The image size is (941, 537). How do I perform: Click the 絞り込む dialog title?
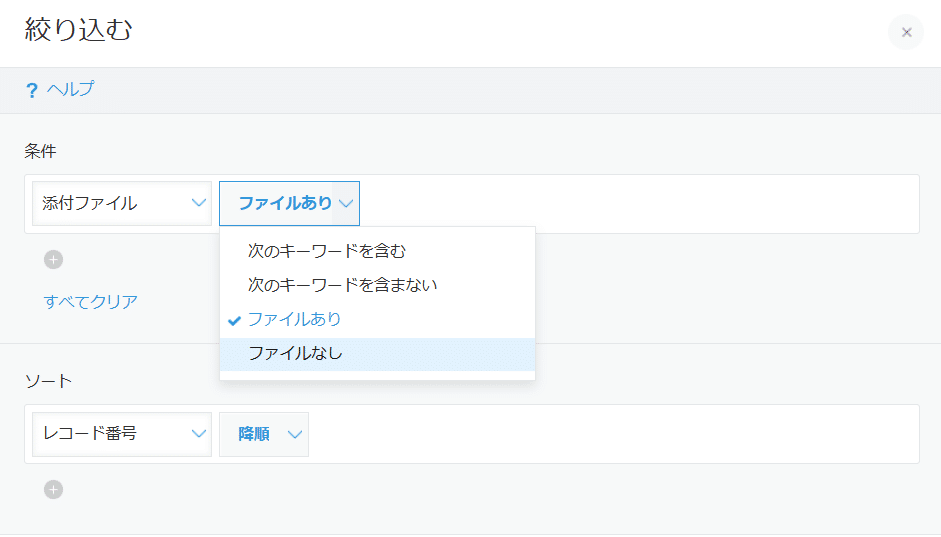tap(78, 30)
